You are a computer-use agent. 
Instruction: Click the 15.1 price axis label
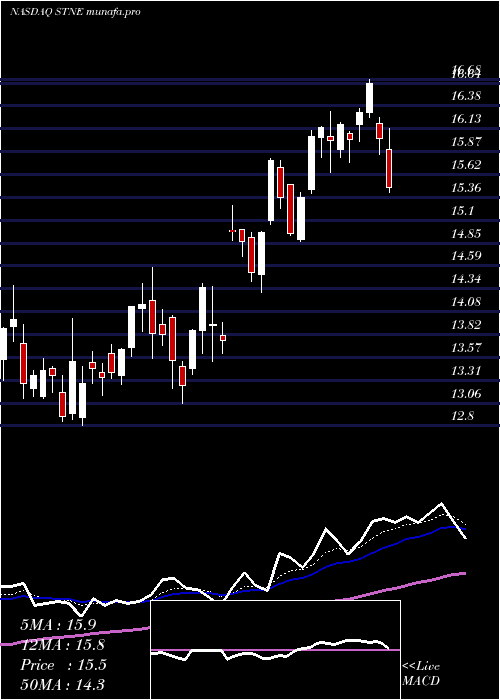(462, 210)
